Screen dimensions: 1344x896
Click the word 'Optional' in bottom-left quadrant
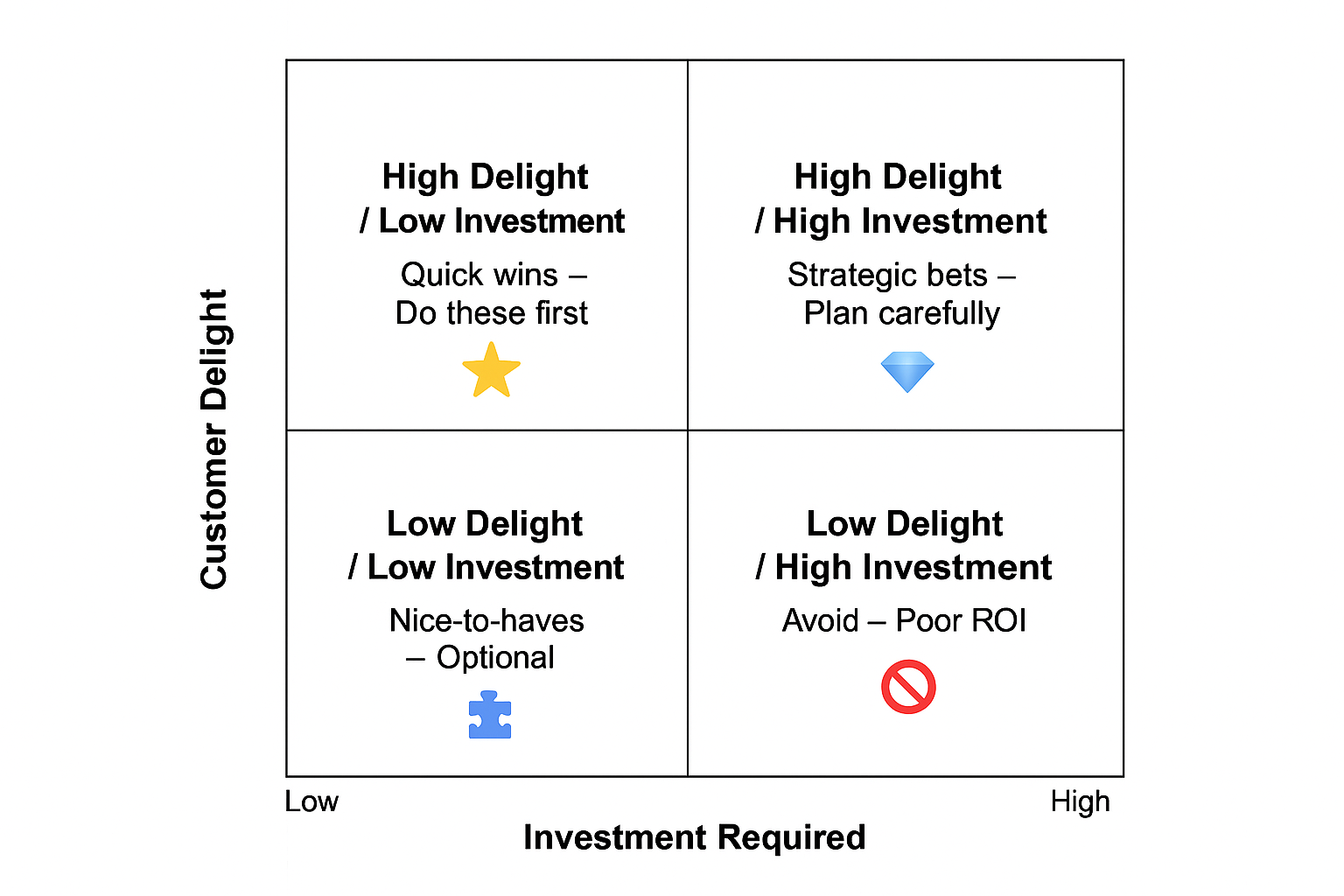pyautogui.click(x=495, y=658)
